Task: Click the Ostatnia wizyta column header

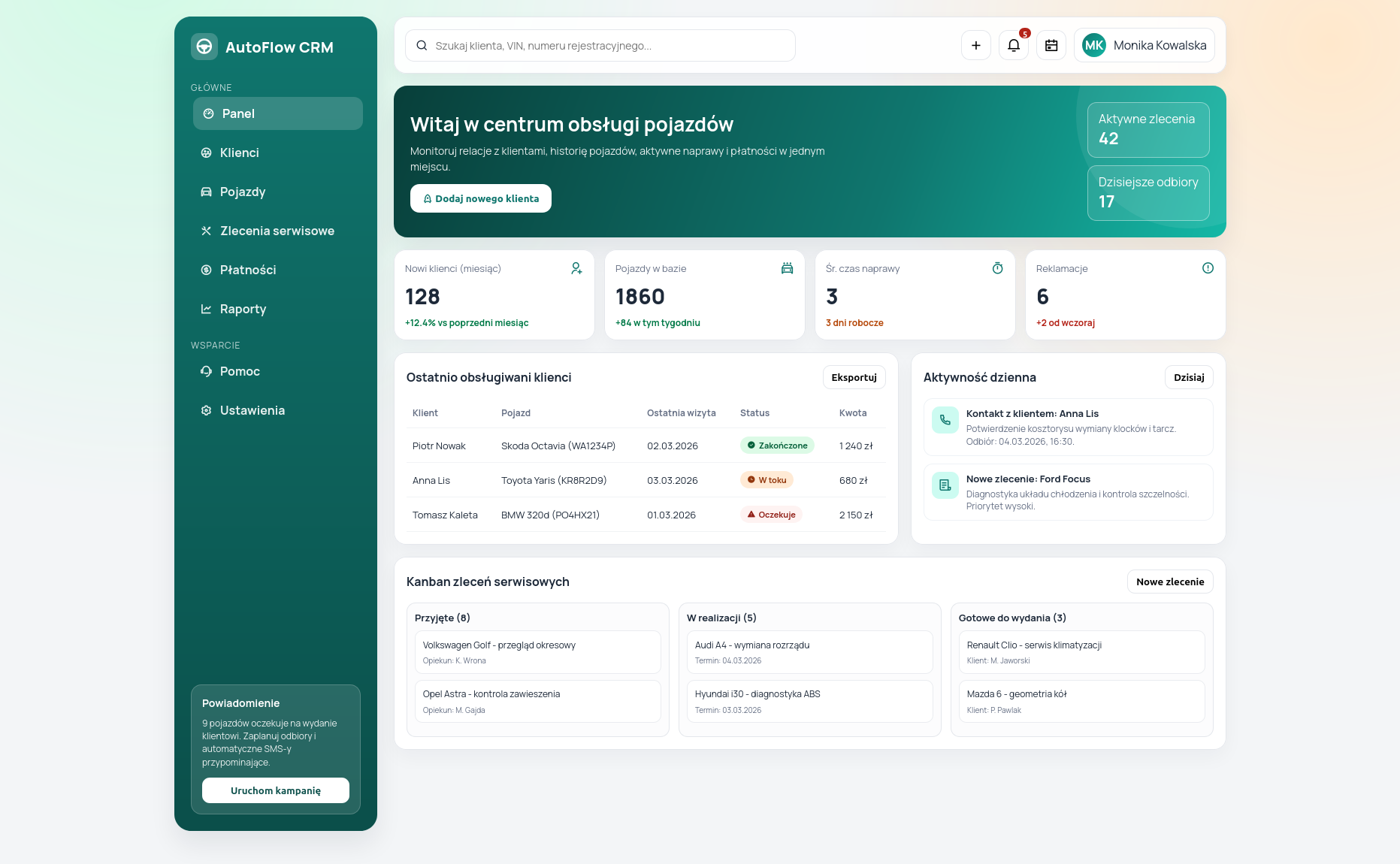Action: click(x=682, y=412)
